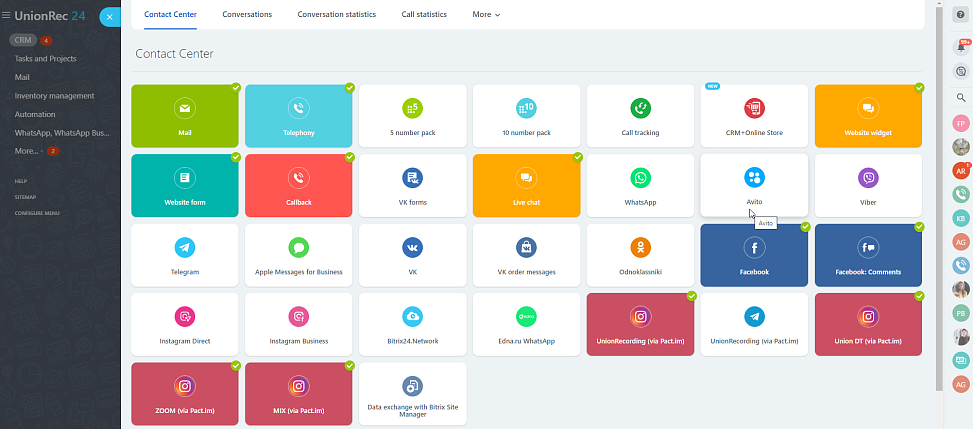Image resolution: width=973 pixels, height=429 pixels.
Task: Open the Telegram channel tile
Action: click(185, 255)
